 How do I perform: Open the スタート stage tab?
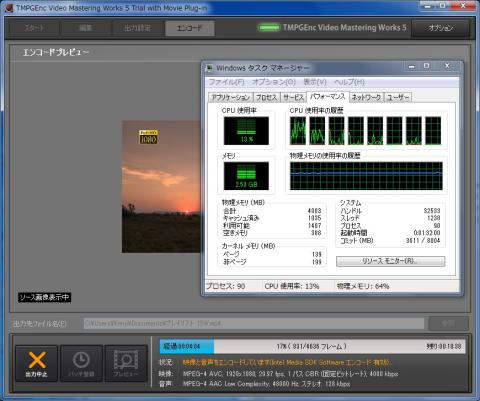pos(34,28)
